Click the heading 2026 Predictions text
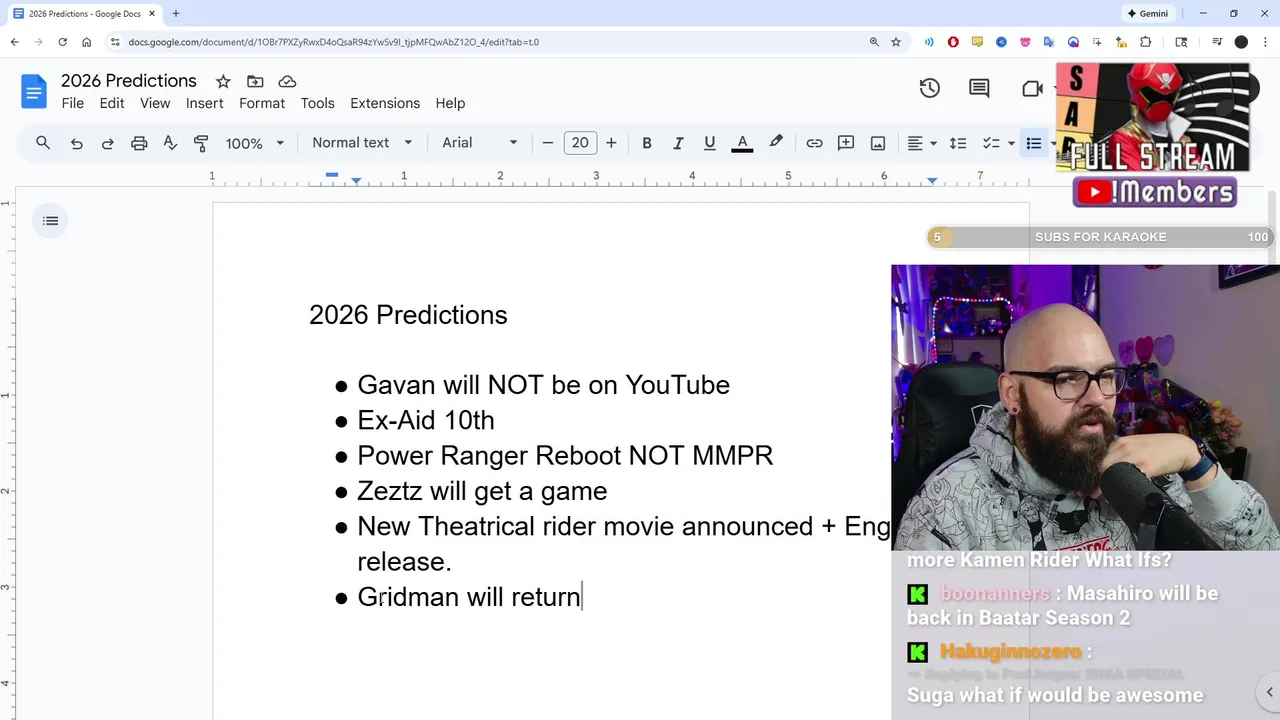 pyautogui.click(x=408, y=315)
